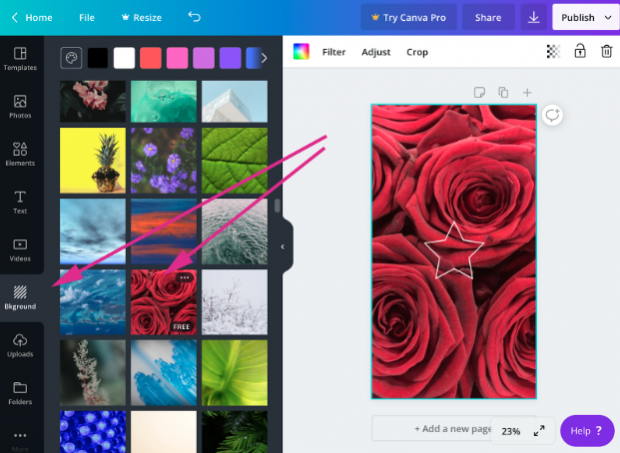Image resolution: width=620 pixels, height=453 pixels.
Task: Choose the cloudy blue sky thumbnail
Action: point(93,231)
